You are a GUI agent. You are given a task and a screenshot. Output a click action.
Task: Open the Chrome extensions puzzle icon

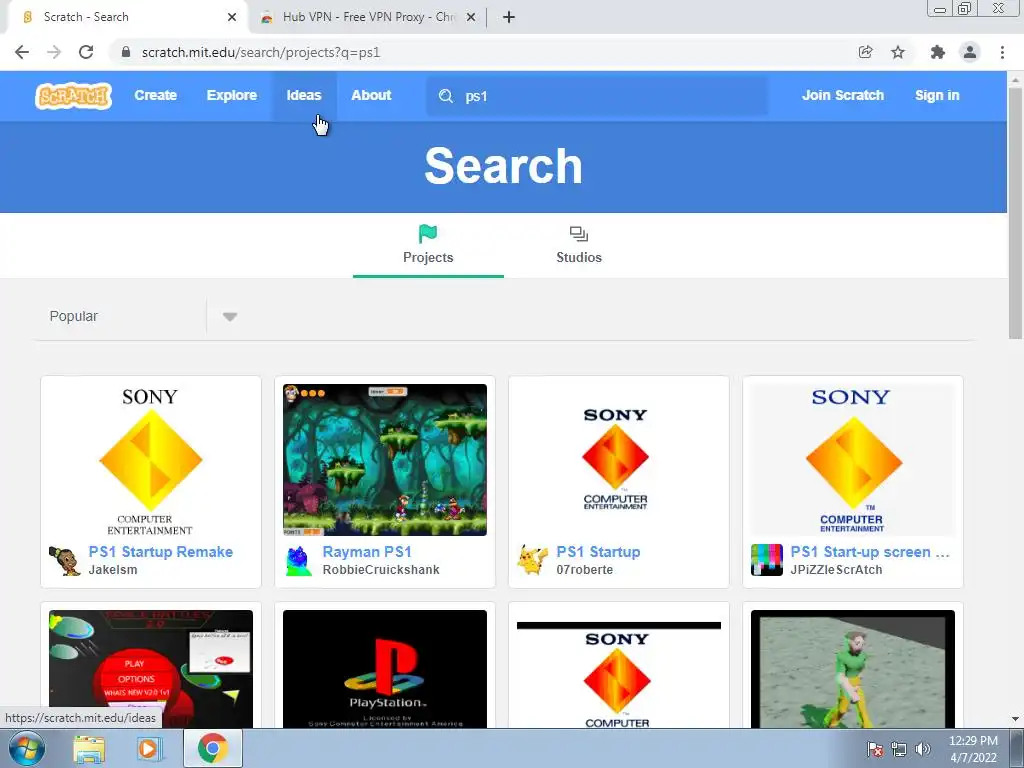point(938,52)
